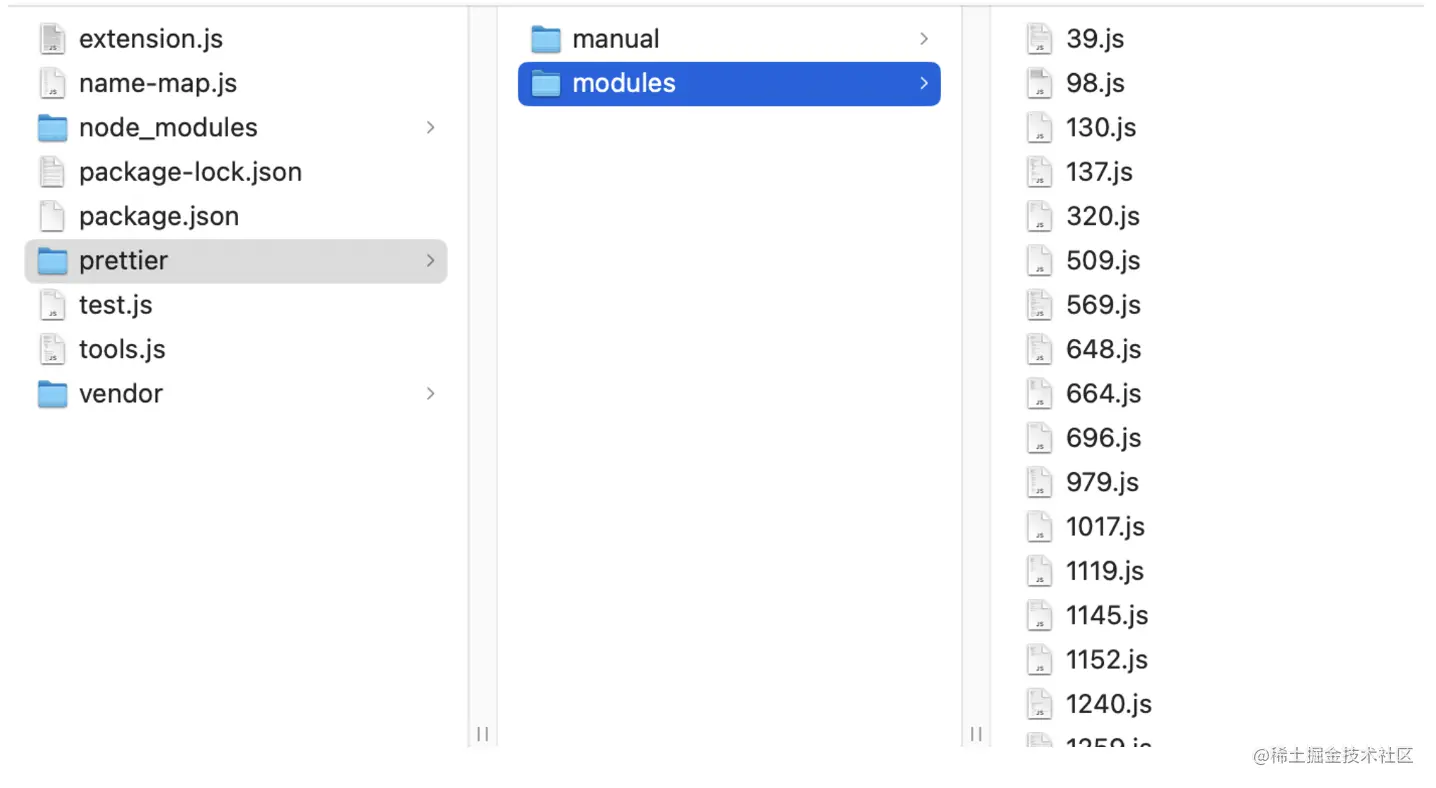Open the 569.js file entry
Image resolution: width=1436 pixels, height=788 pixels.
pyautogui.click(x=1103, y=305)
